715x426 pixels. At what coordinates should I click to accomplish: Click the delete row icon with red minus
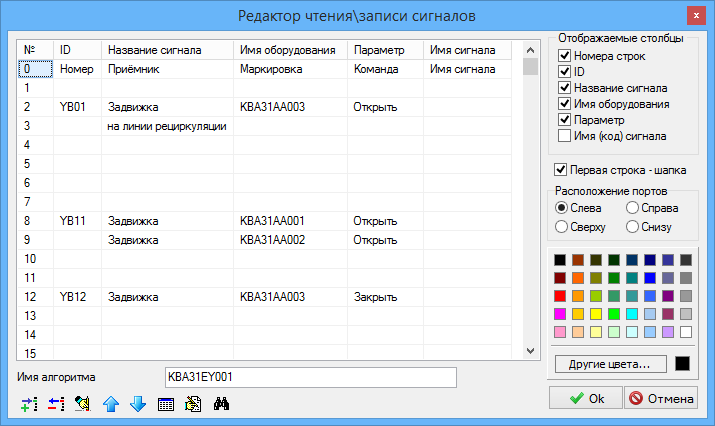tap(56, 404)
